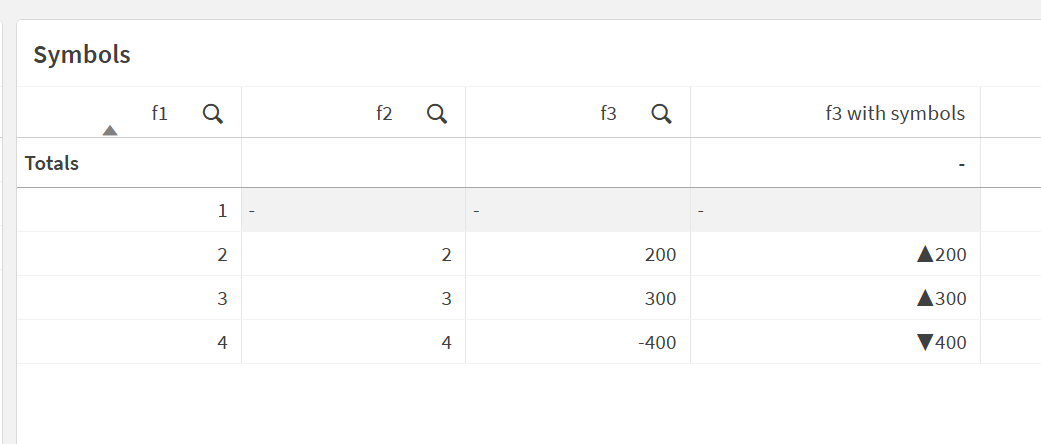Sort by the f3 column header

coord(608,114)
